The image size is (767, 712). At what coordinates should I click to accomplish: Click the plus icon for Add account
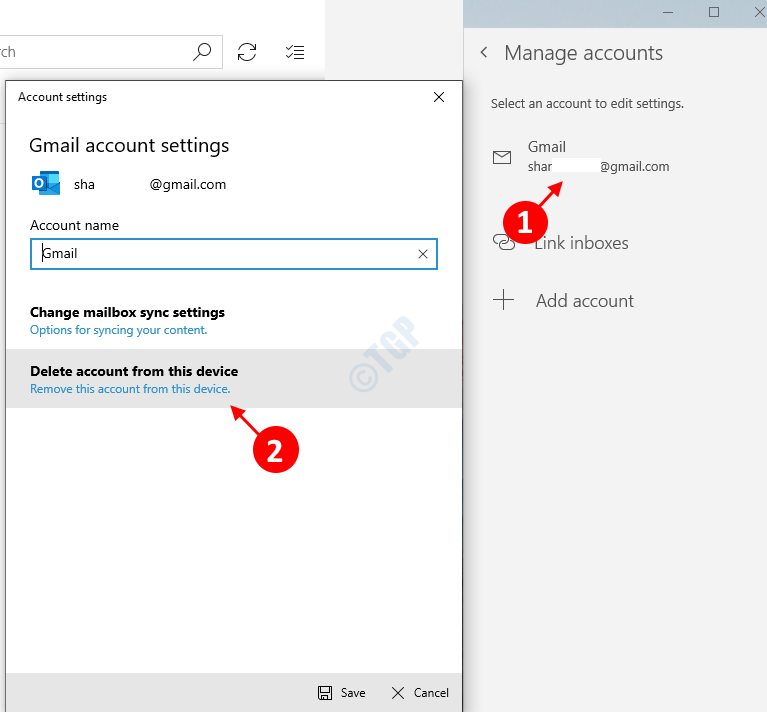pyautogui.click(x=503, y=299)
